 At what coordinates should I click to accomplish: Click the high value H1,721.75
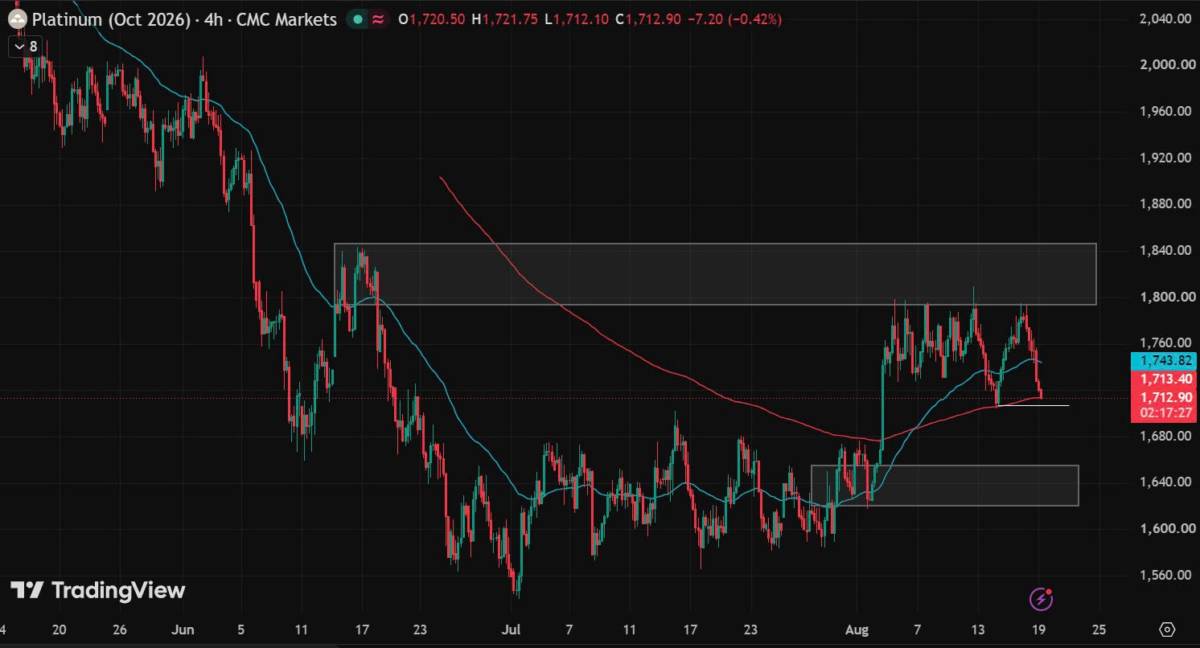click(506, 19)
